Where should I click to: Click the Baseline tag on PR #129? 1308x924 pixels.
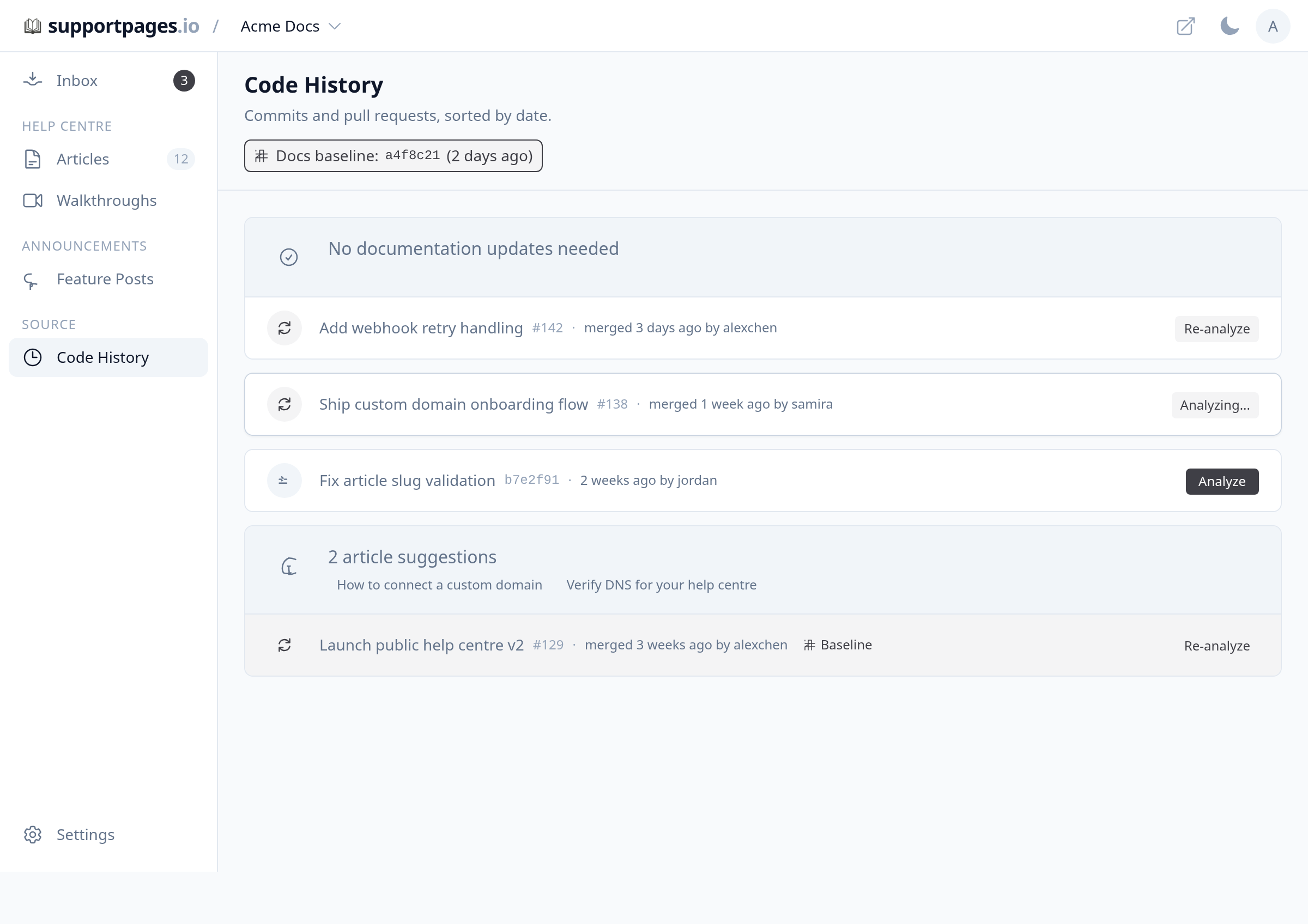click(x=838, y=645)
